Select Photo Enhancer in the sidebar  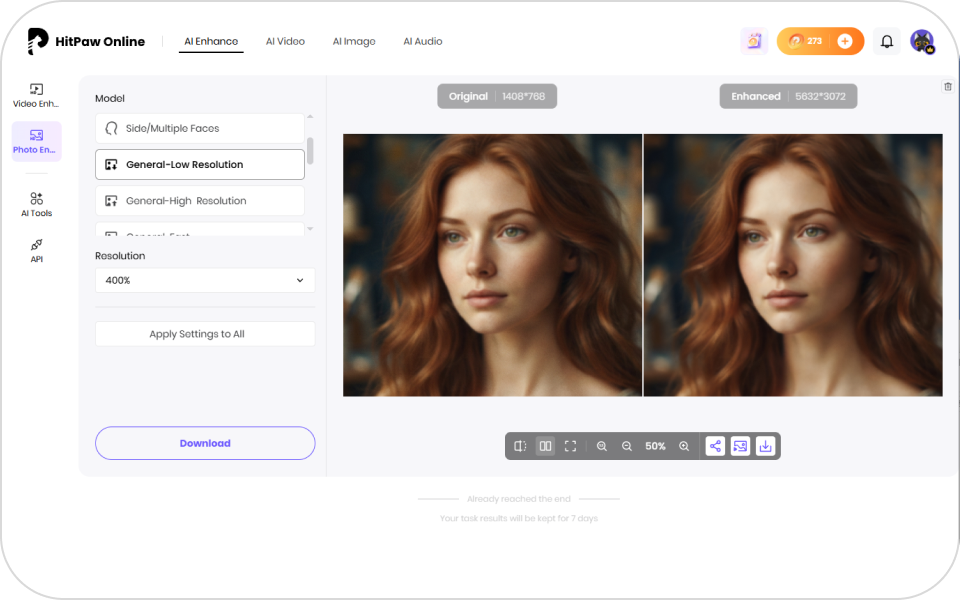coord(36,141)
